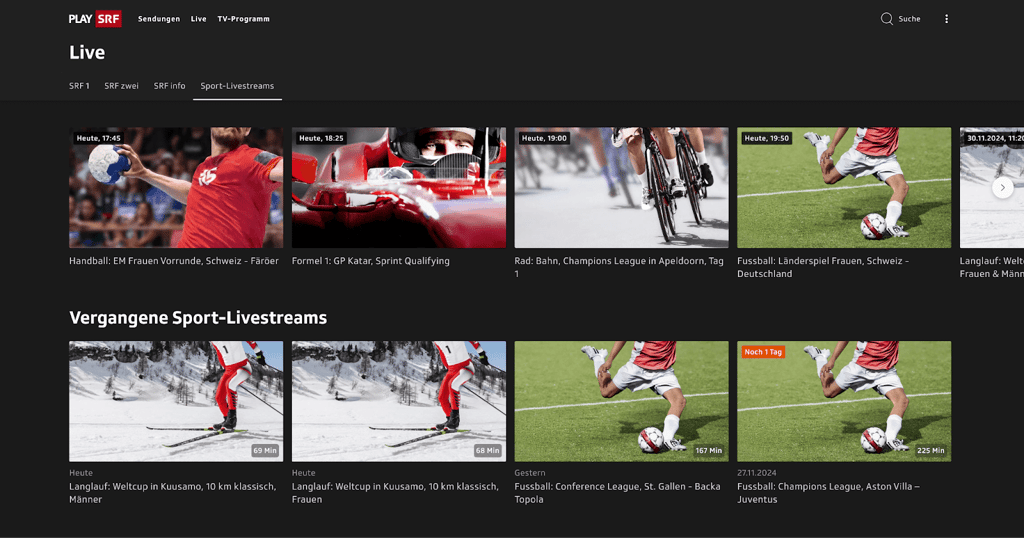1024x538 pixels.
Task: Open the Rad Bahn Champions League thumbnail
Action: (622, 187)
